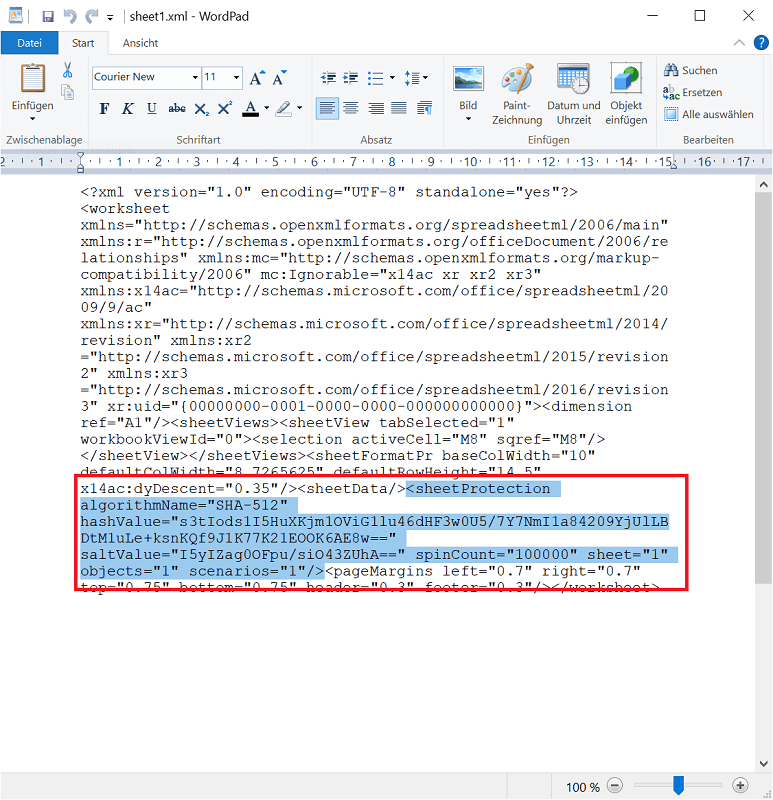
Task: Click the zoom out minus button
Action: tap(615, 785)
